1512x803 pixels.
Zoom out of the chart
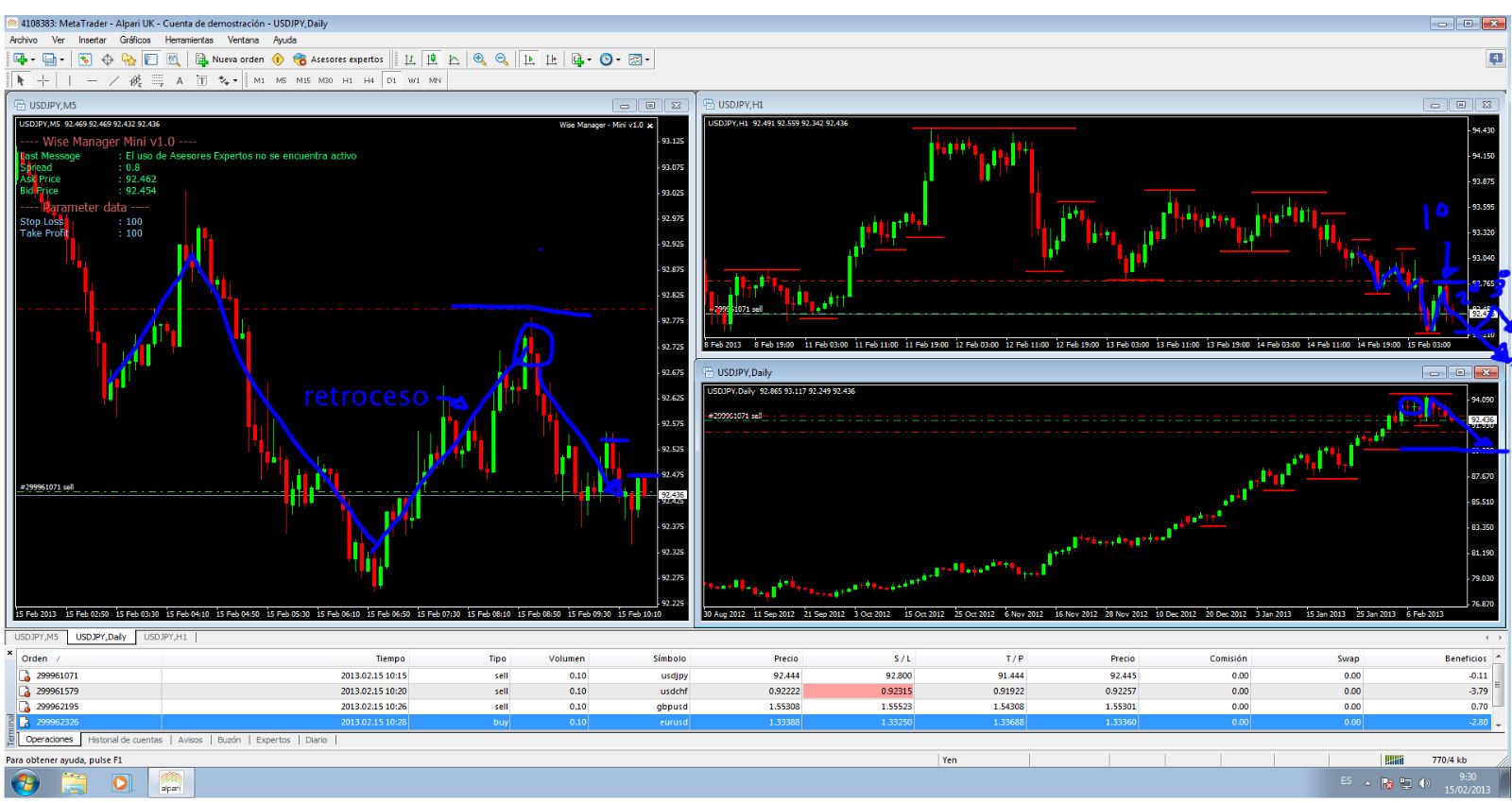(502, 59)
